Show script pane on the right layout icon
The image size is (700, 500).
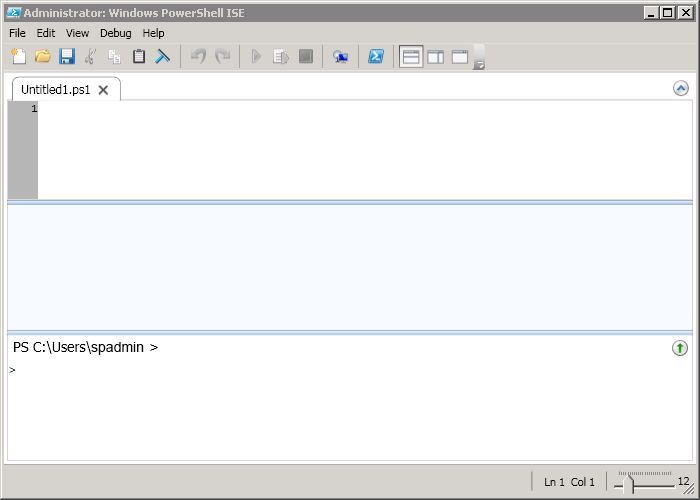[x=435, y=57]
